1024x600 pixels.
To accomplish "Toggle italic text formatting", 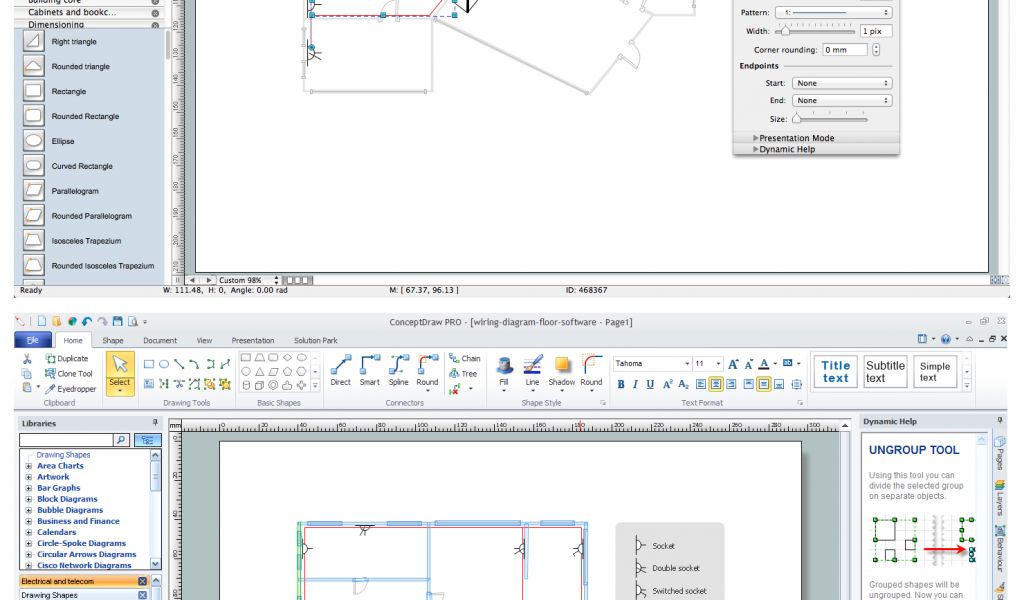I will (635, 384).
